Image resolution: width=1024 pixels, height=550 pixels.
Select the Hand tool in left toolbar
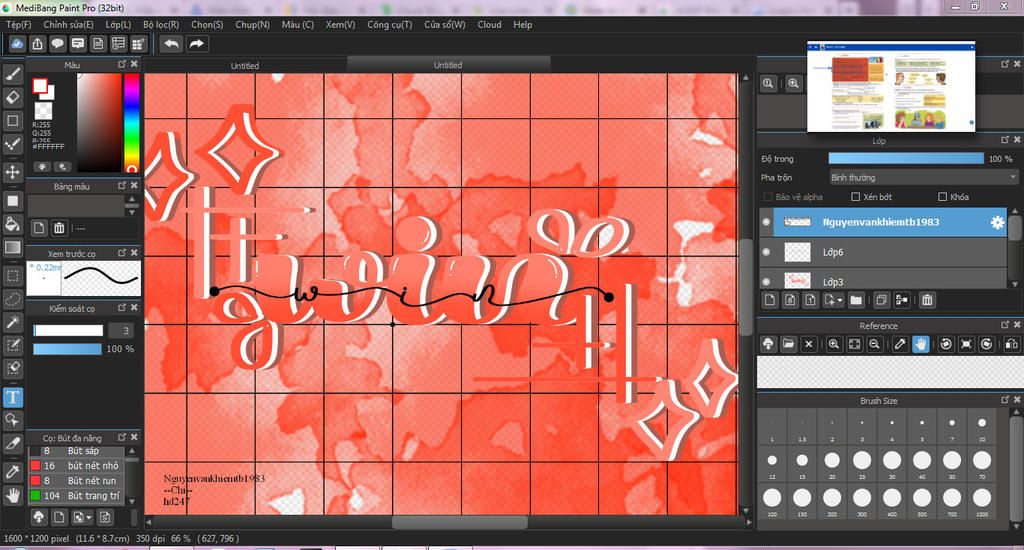12,495
